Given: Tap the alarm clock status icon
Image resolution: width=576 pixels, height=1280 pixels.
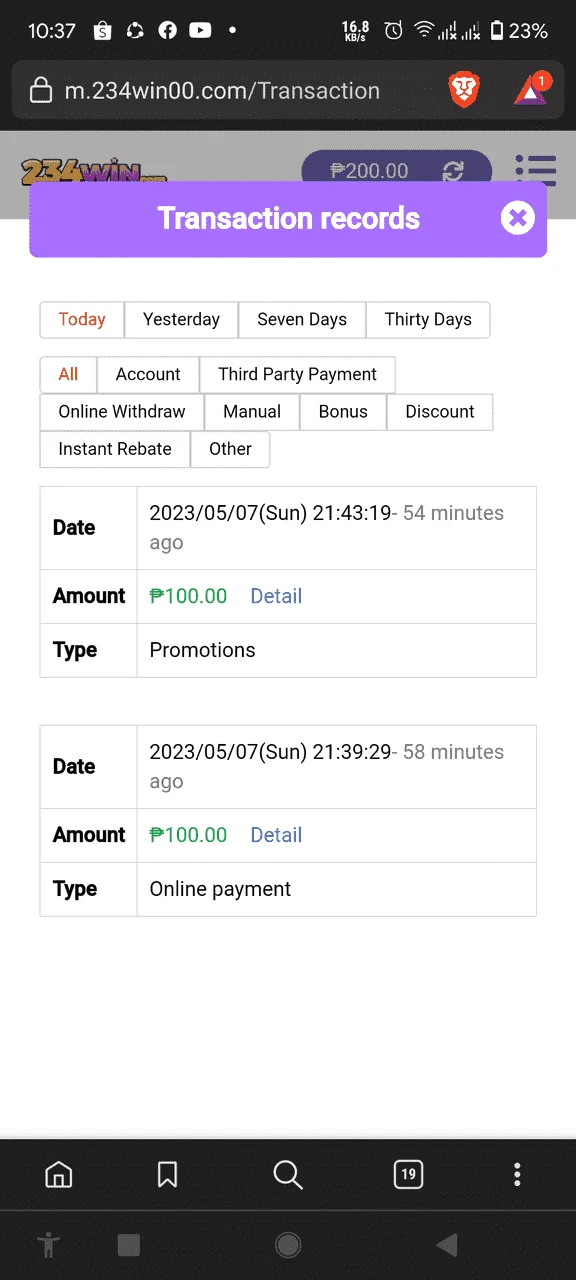Looking at the screenshot, I should click(394, 31).
